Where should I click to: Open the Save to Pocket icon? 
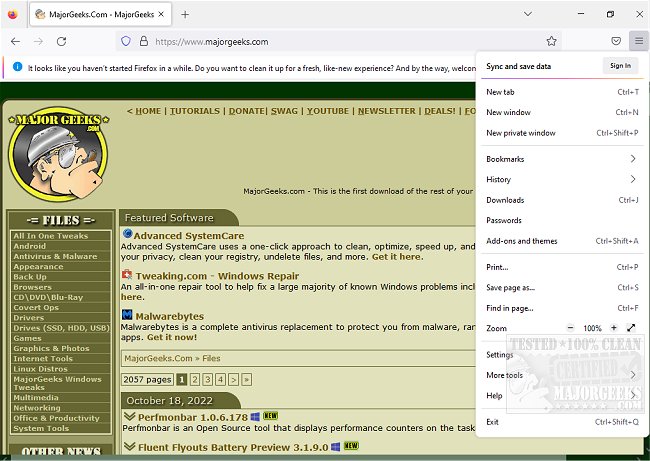point(616,41)
